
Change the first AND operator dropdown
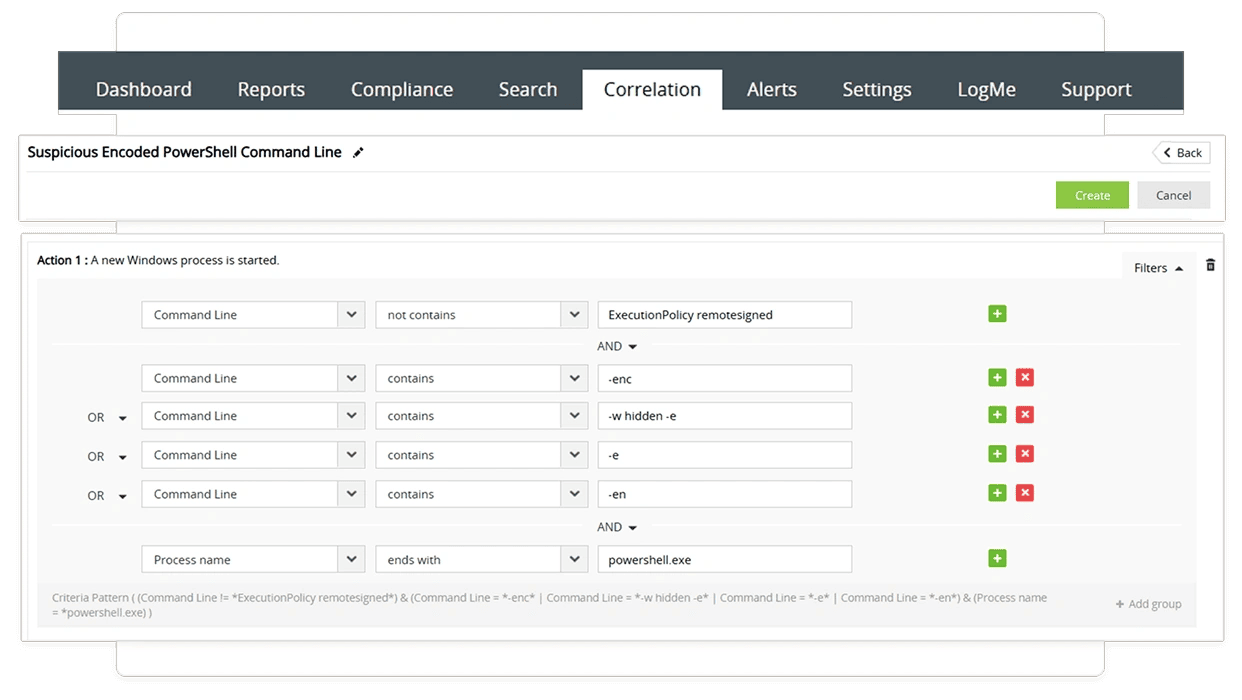pos(617,347)
